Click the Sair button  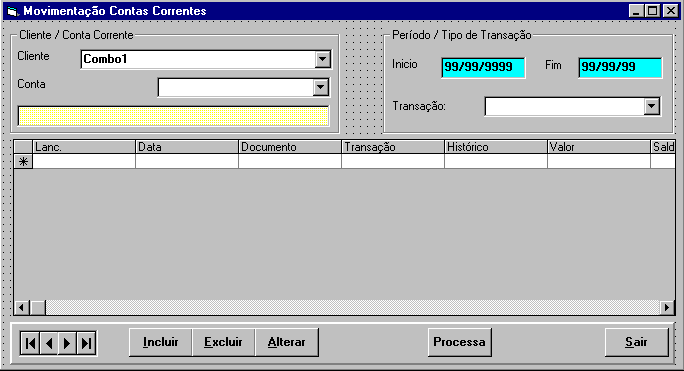tap(636, 342)
